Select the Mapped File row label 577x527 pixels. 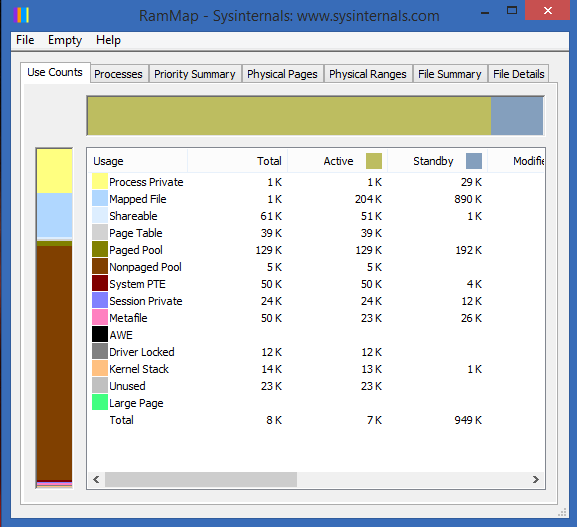pos(138,199)
